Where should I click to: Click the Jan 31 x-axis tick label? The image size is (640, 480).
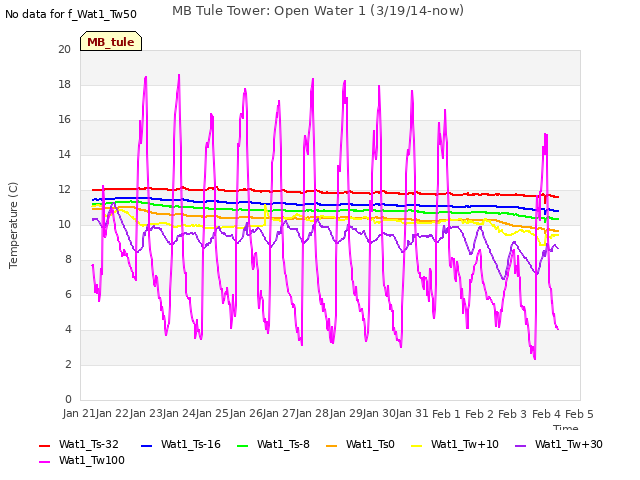tap(413, 413)
